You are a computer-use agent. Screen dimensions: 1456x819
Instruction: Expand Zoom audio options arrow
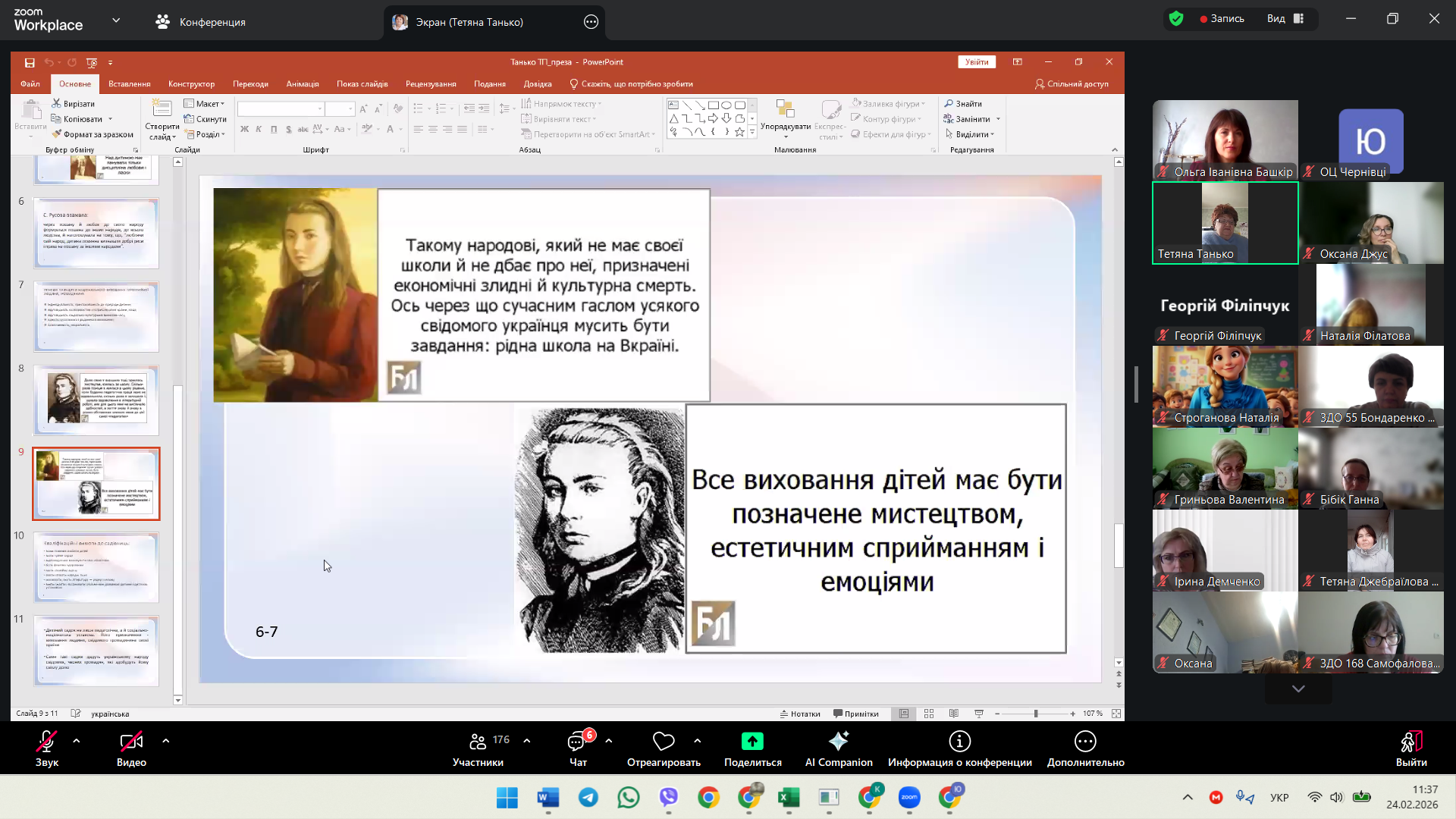click(77, 741)
